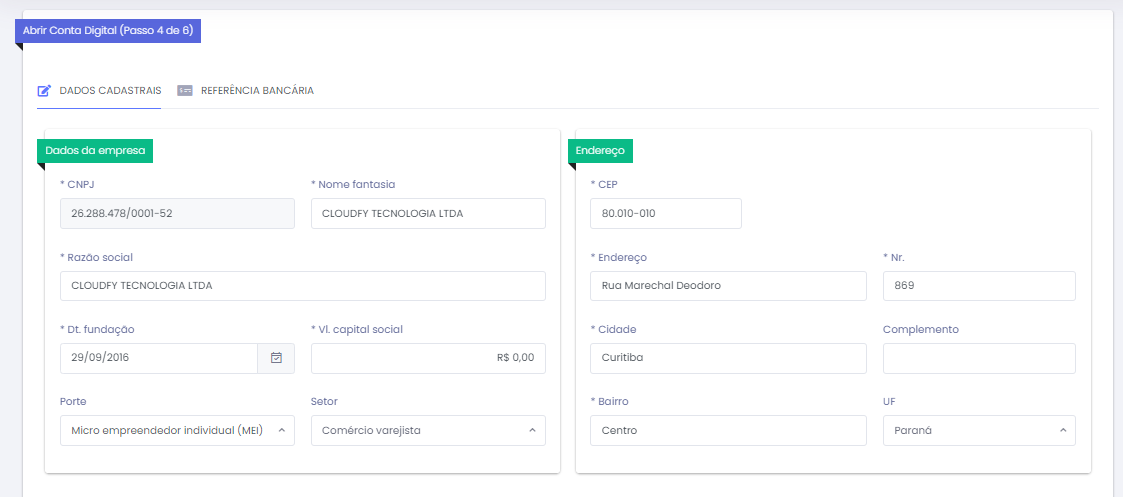Click the Nr. address number field
The width and height of the screenshot is (1123, 497).
979,286
